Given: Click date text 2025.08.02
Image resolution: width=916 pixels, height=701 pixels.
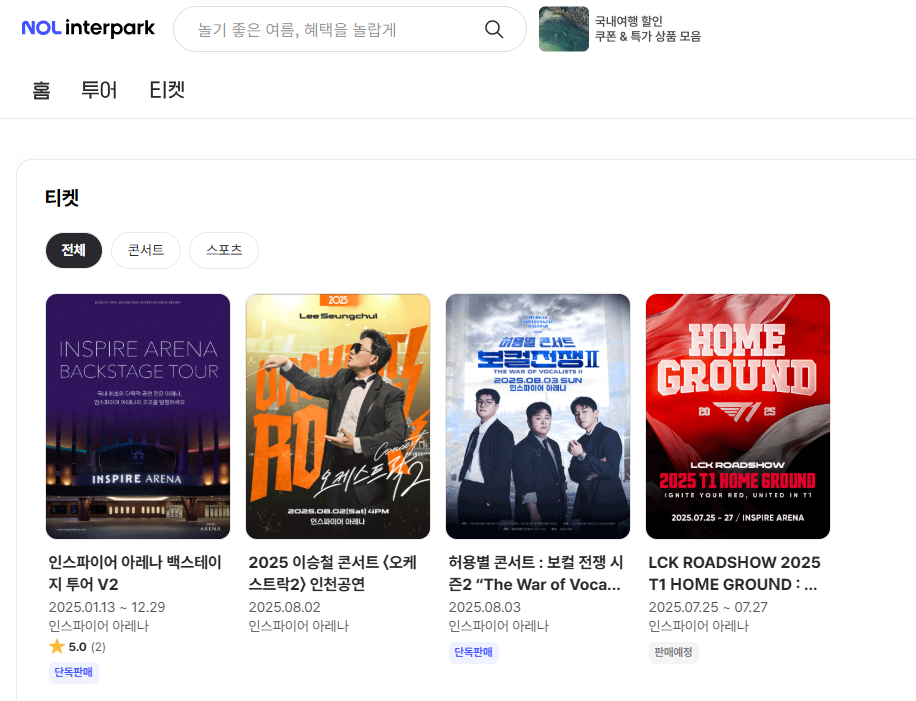Looking at the screenshot, I should point(284,608).
